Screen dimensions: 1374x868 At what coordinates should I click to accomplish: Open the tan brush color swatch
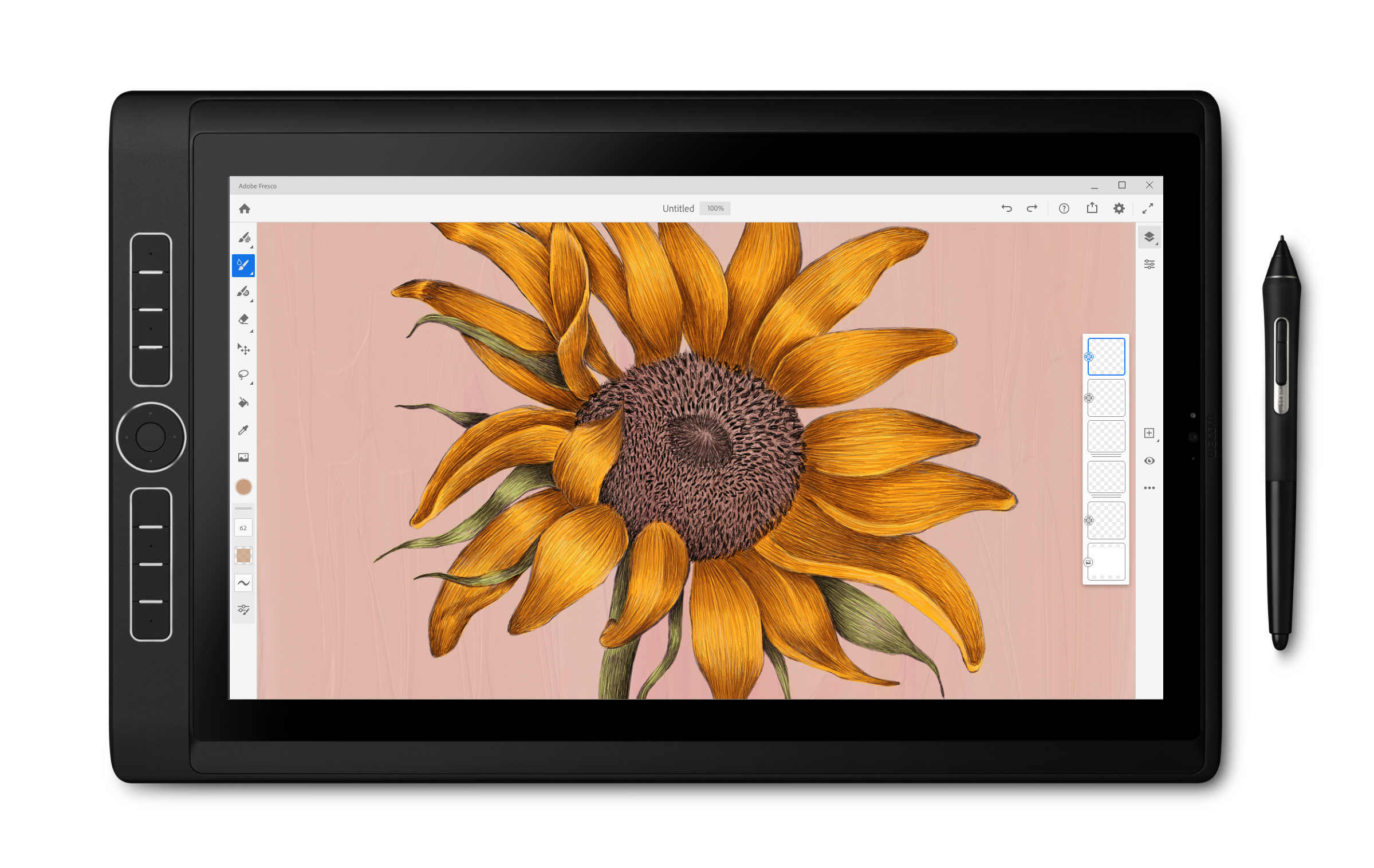click(x=243, y=487)
